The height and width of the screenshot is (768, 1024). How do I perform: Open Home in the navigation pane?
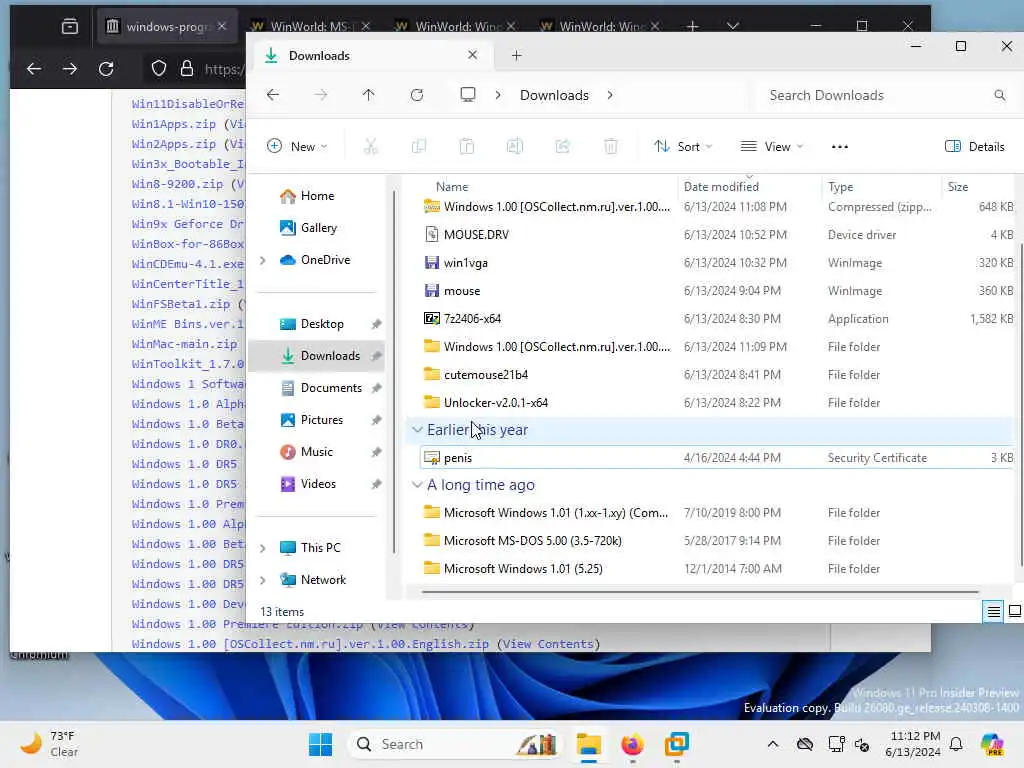pos(317,196)
